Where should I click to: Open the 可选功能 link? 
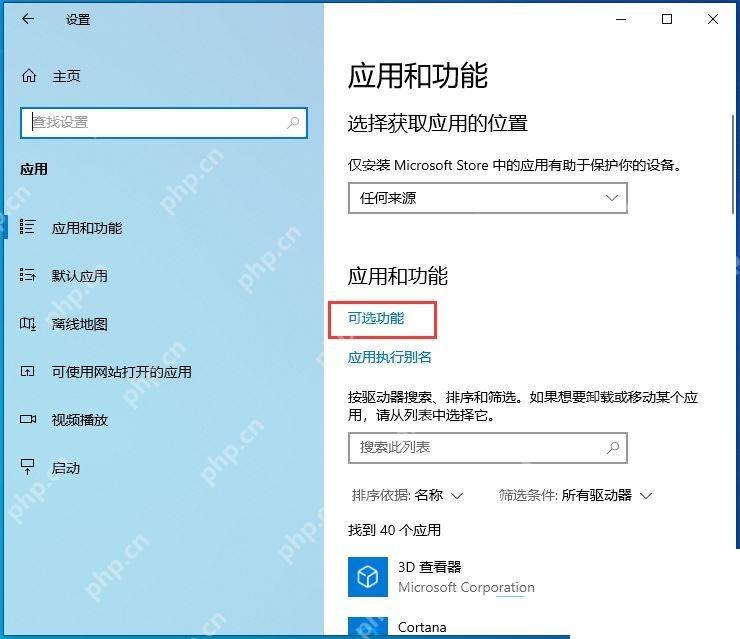click(376, 319)
